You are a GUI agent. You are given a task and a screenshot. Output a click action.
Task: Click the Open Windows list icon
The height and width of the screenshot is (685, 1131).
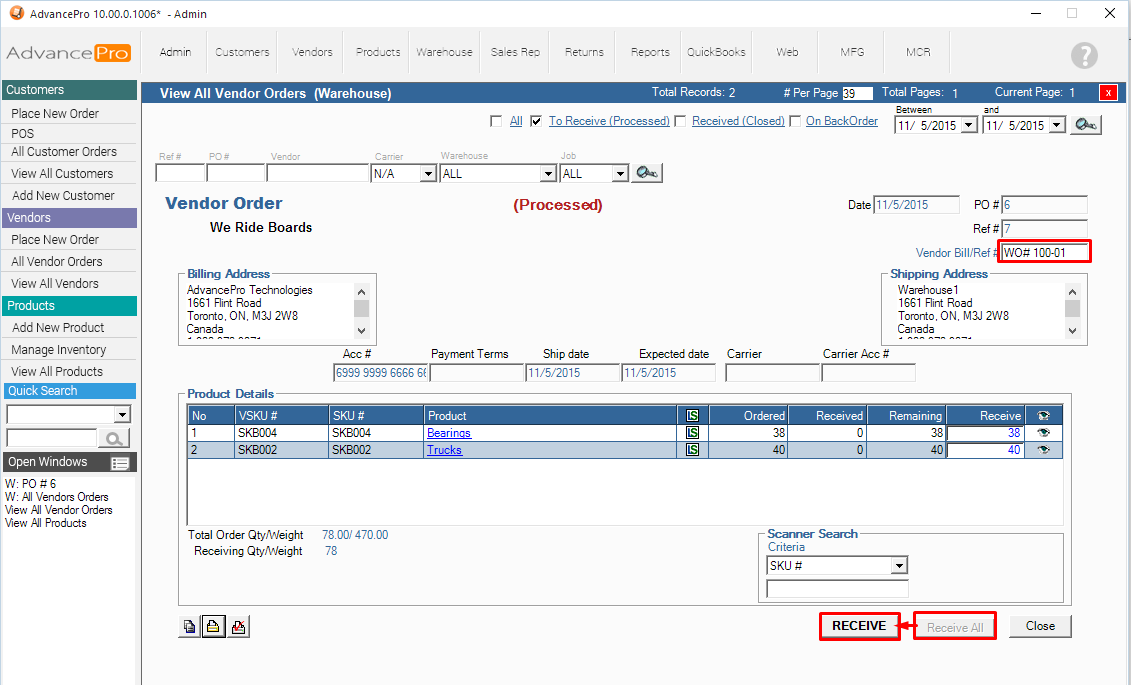coord(120,463)
